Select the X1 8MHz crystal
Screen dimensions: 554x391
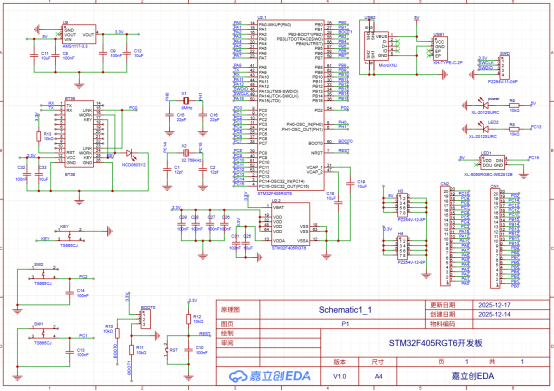(186, 101)
